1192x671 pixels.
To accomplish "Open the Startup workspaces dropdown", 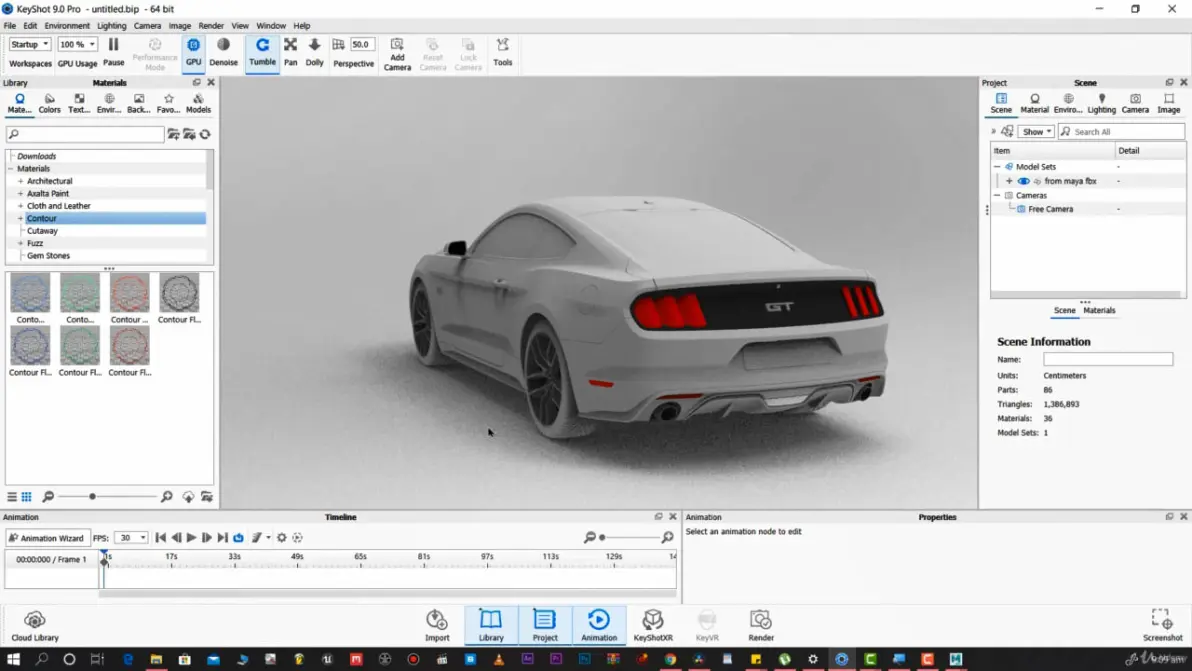I will (30, 44).
